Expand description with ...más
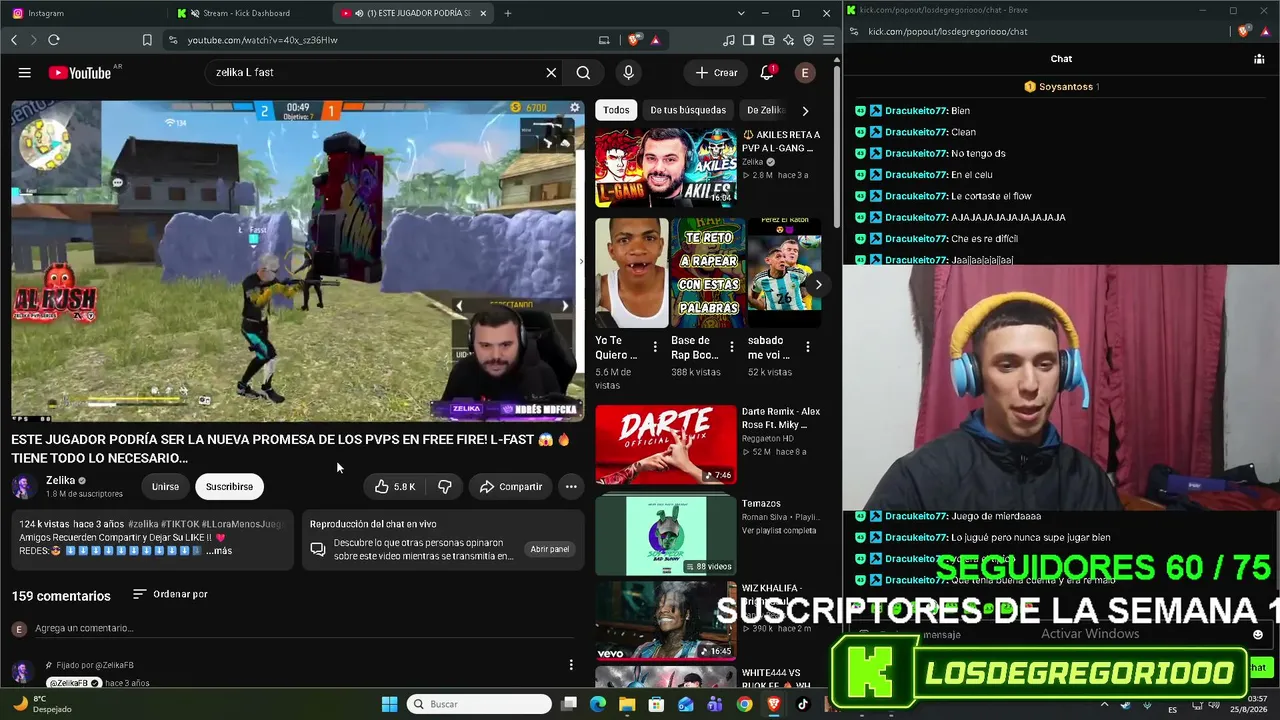Viewport: 1280px width, 720px height. [219, 551]
